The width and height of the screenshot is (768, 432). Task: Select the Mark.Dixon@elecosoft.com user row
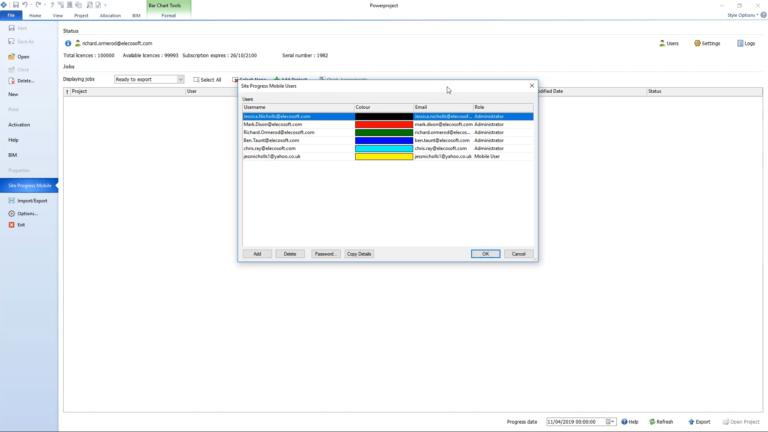click(388, 124)
